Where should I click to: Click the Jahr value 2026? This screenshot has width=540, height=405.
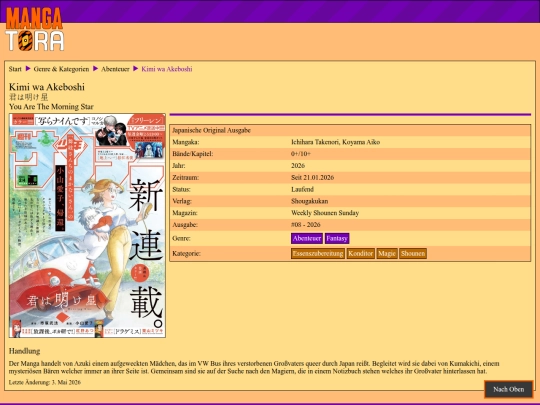298,166
